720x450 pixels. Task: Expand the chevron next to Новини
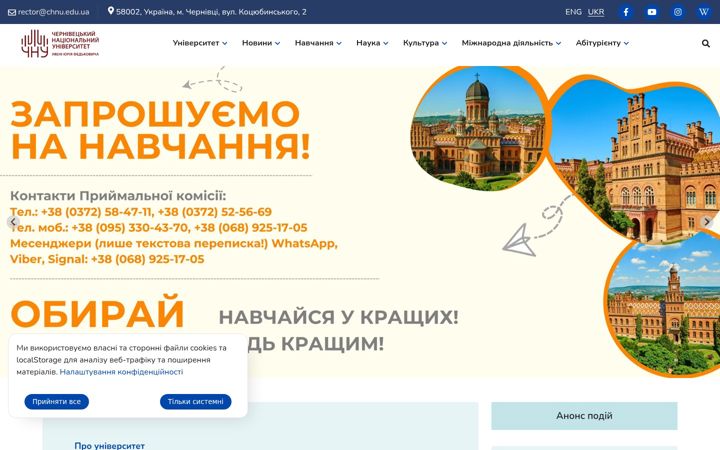pyautogui.click(x=277, y=44)
